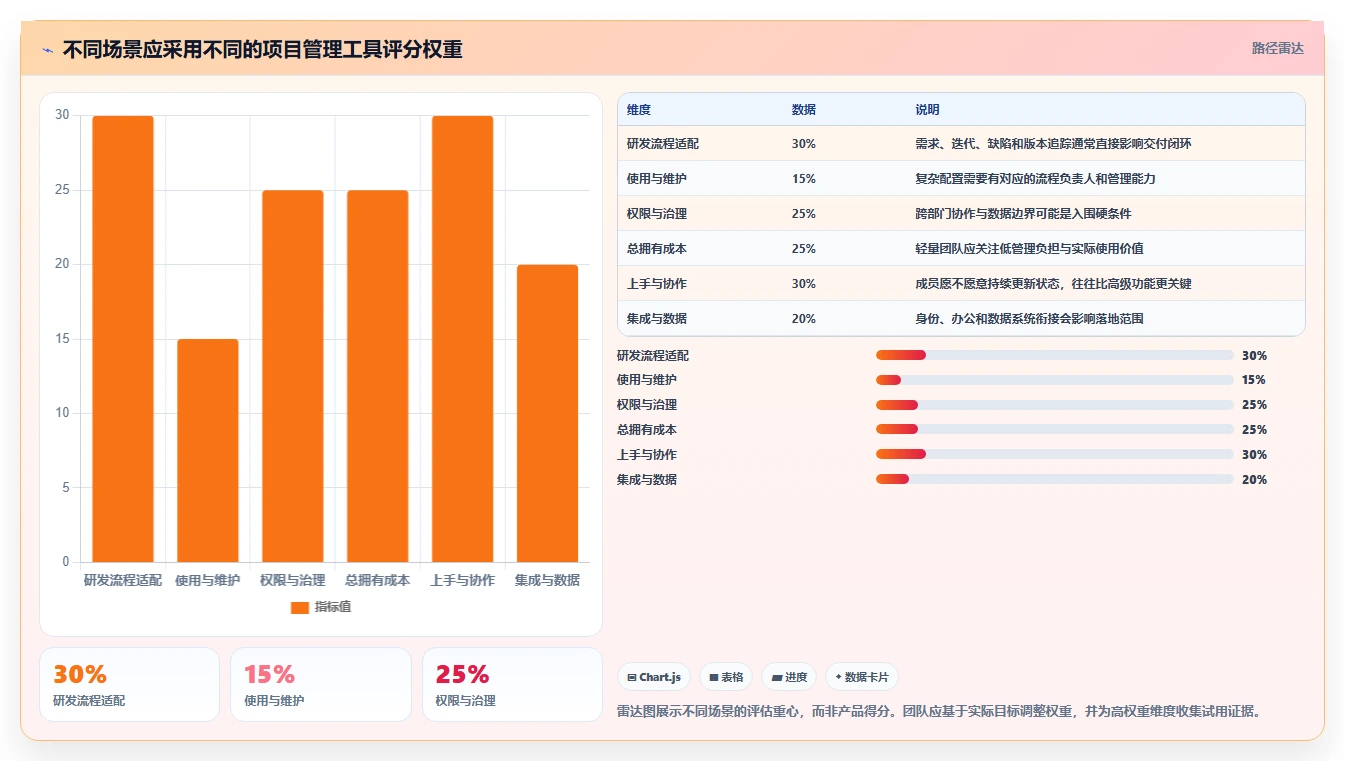
Task: Click the page title about 项目管理工具评分权重
Action: (x=262, y=49)
